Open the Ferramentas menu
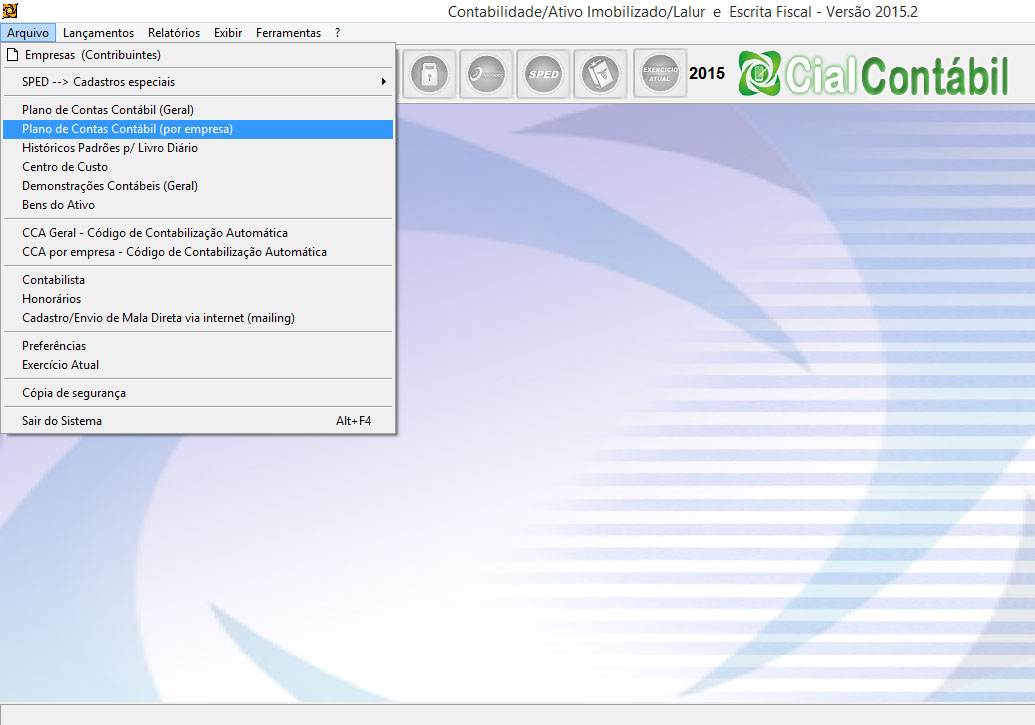This screenshot has width=1035, height=725. click(x=288, y=33)
